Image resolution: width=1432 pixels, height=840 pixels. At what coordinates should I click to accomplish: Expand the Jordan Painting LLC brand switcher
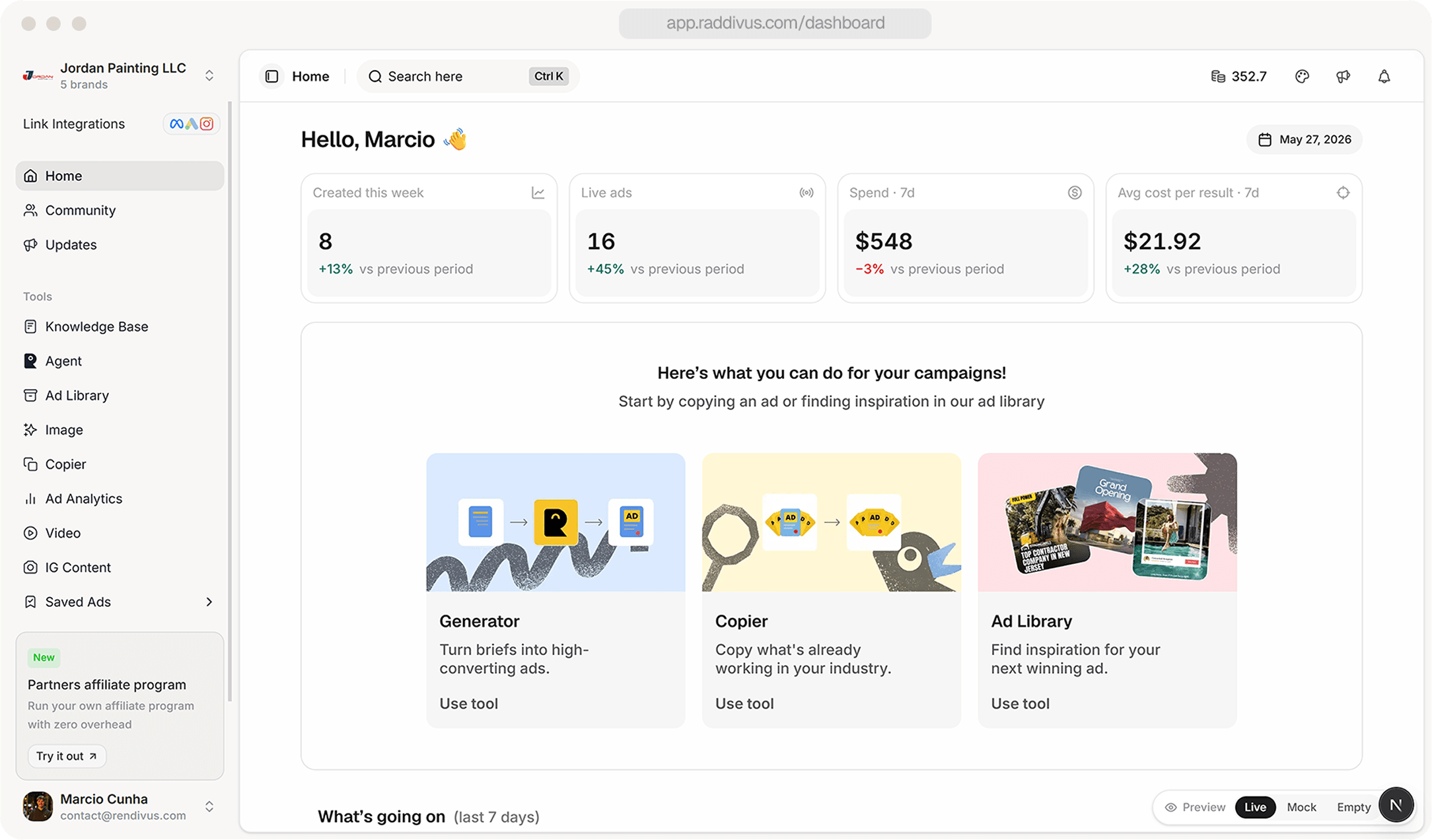(209, 75)
